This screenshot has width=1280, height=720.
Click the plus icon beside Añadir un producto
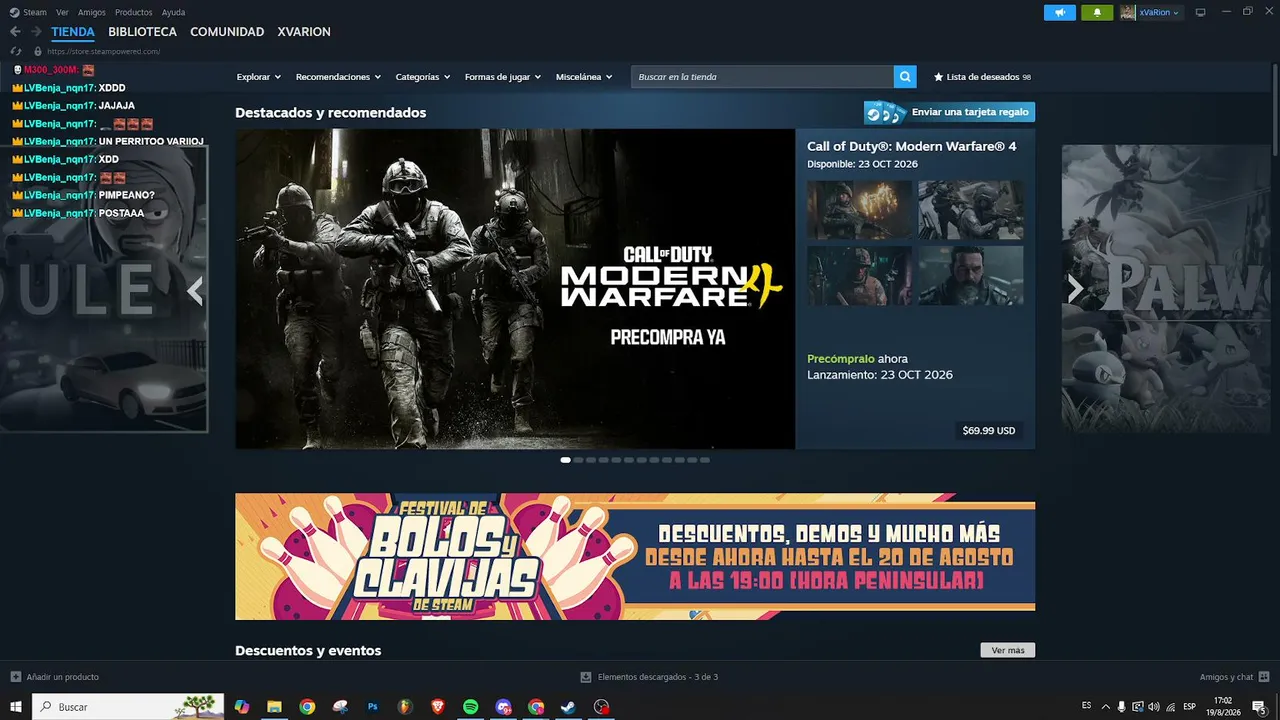[15, 677]
